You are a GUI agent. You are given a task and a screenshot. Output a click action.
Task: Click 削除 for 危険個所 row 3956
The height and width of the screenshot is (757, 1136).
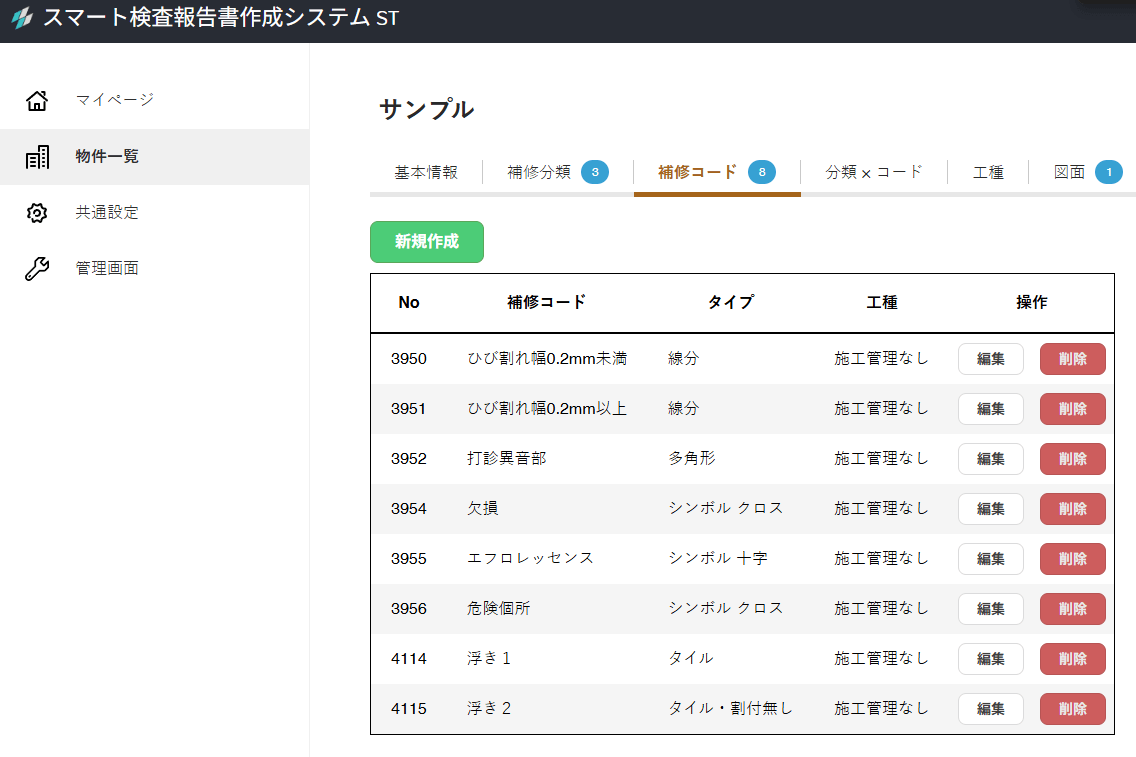(1072, 609)
